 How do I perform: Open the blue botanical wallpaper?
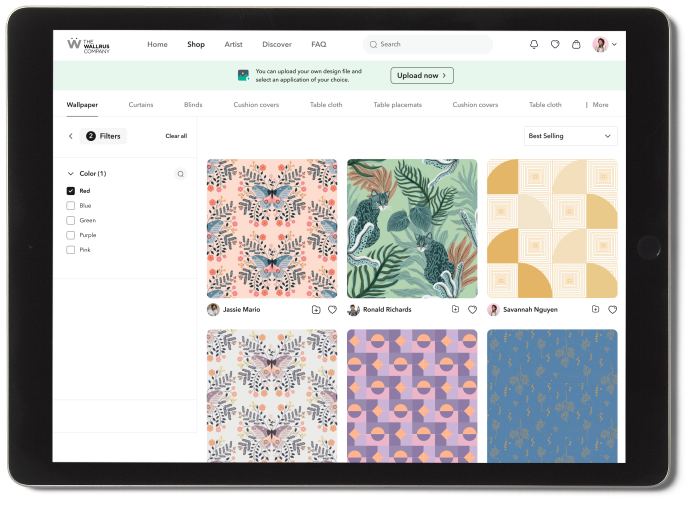click(552, 396)
